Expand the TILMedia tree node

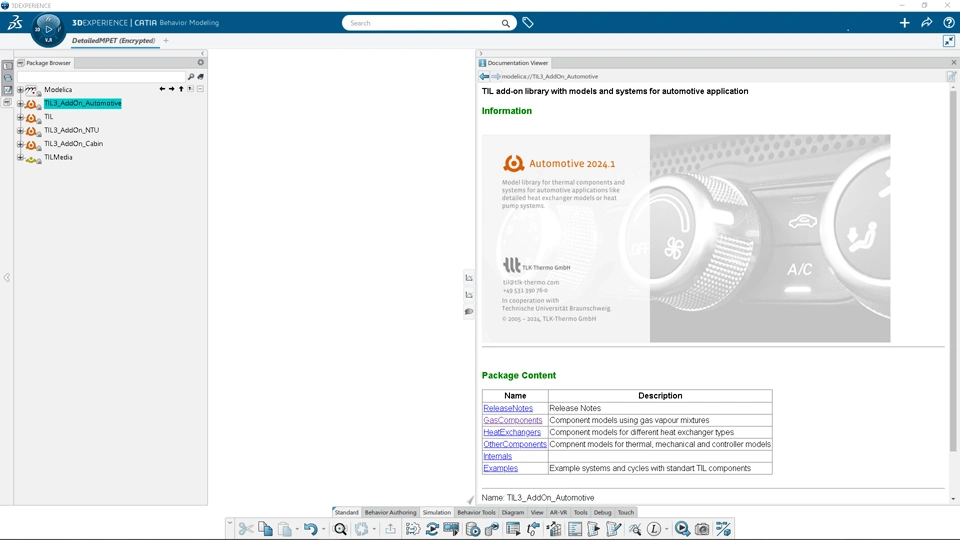[20, 157]
